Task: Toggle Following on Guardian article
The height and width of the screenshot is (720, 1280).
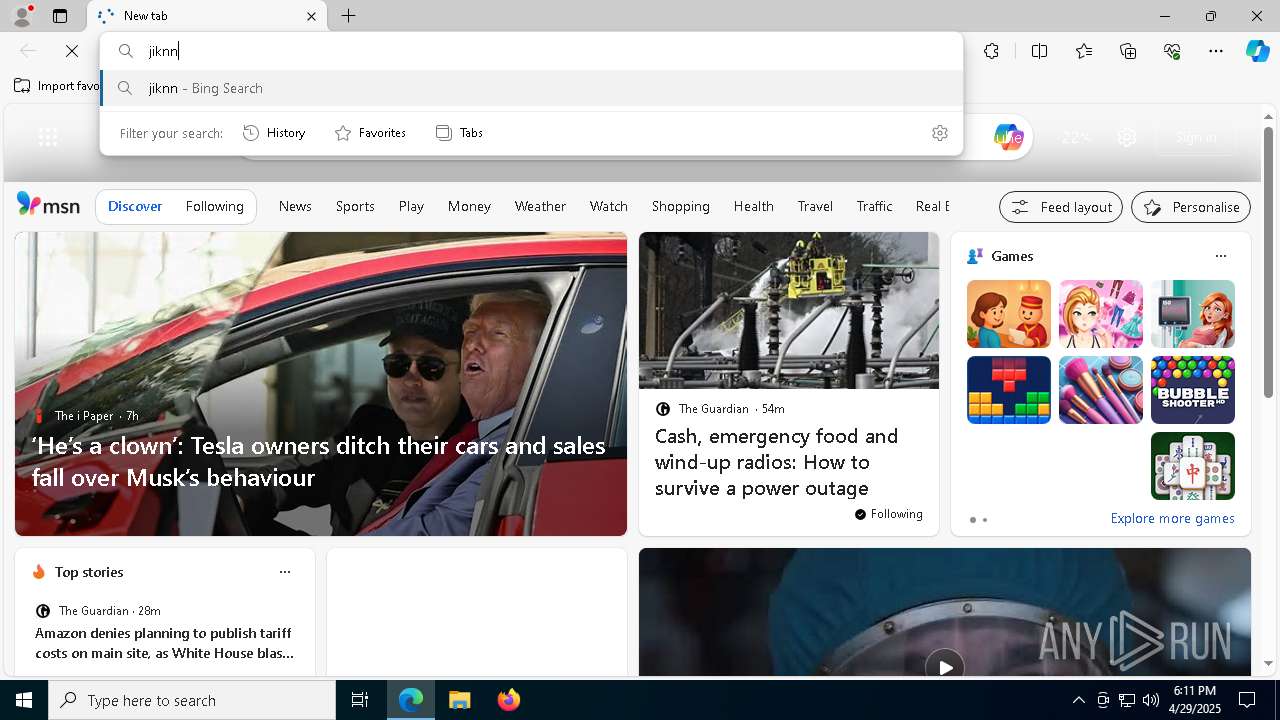Action: point(888,514)
